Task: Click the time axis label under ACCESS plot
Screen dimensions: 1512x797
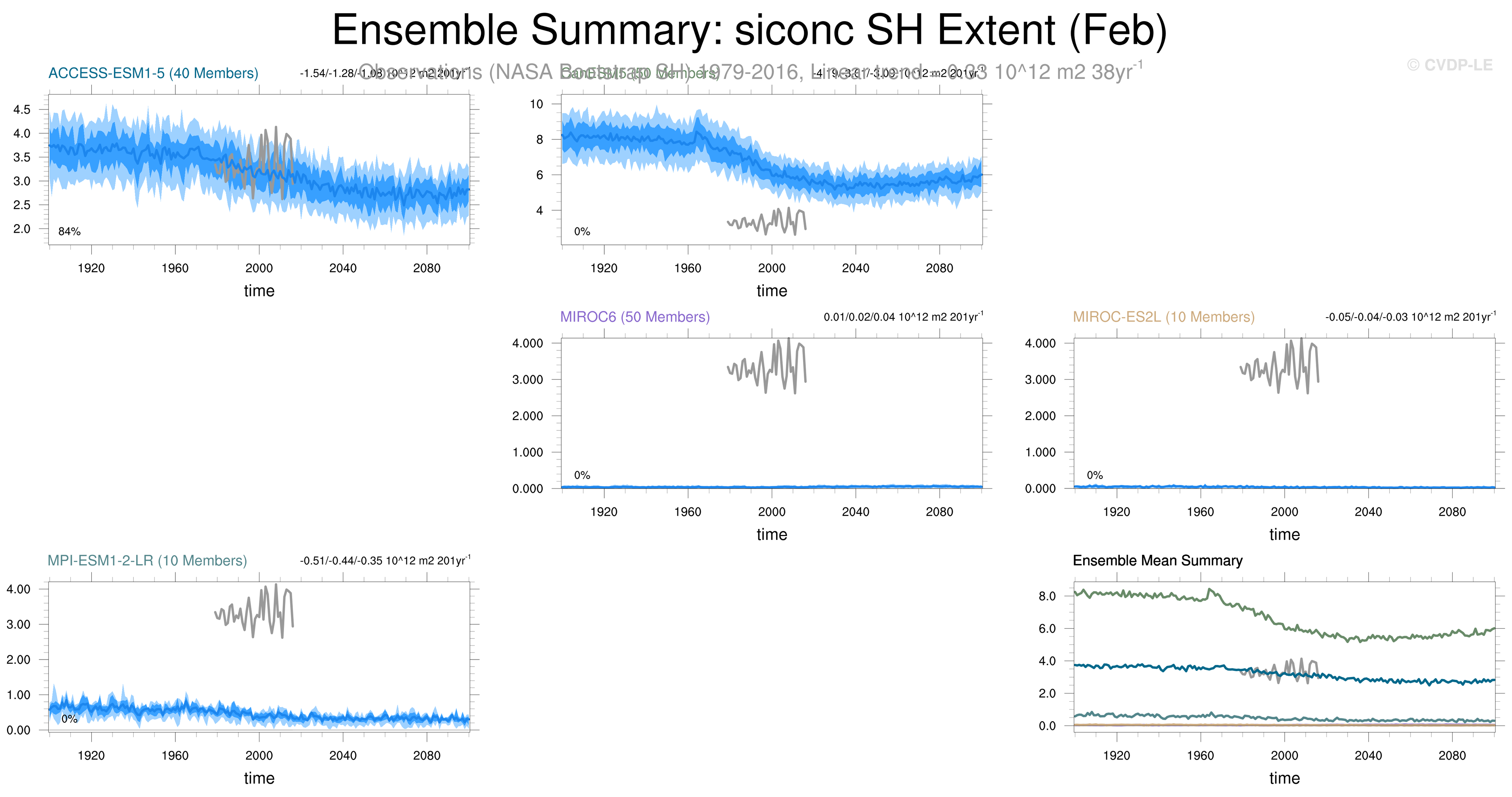Action: tap(259, 291)
